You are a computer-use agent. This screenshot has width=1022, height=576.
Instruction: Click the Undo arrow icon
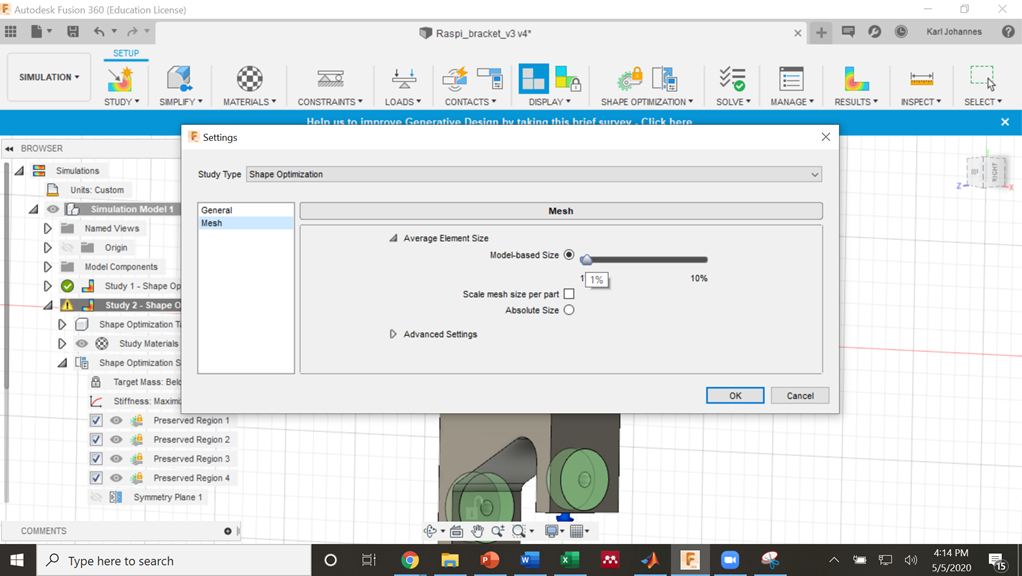[x=99, y=31]
